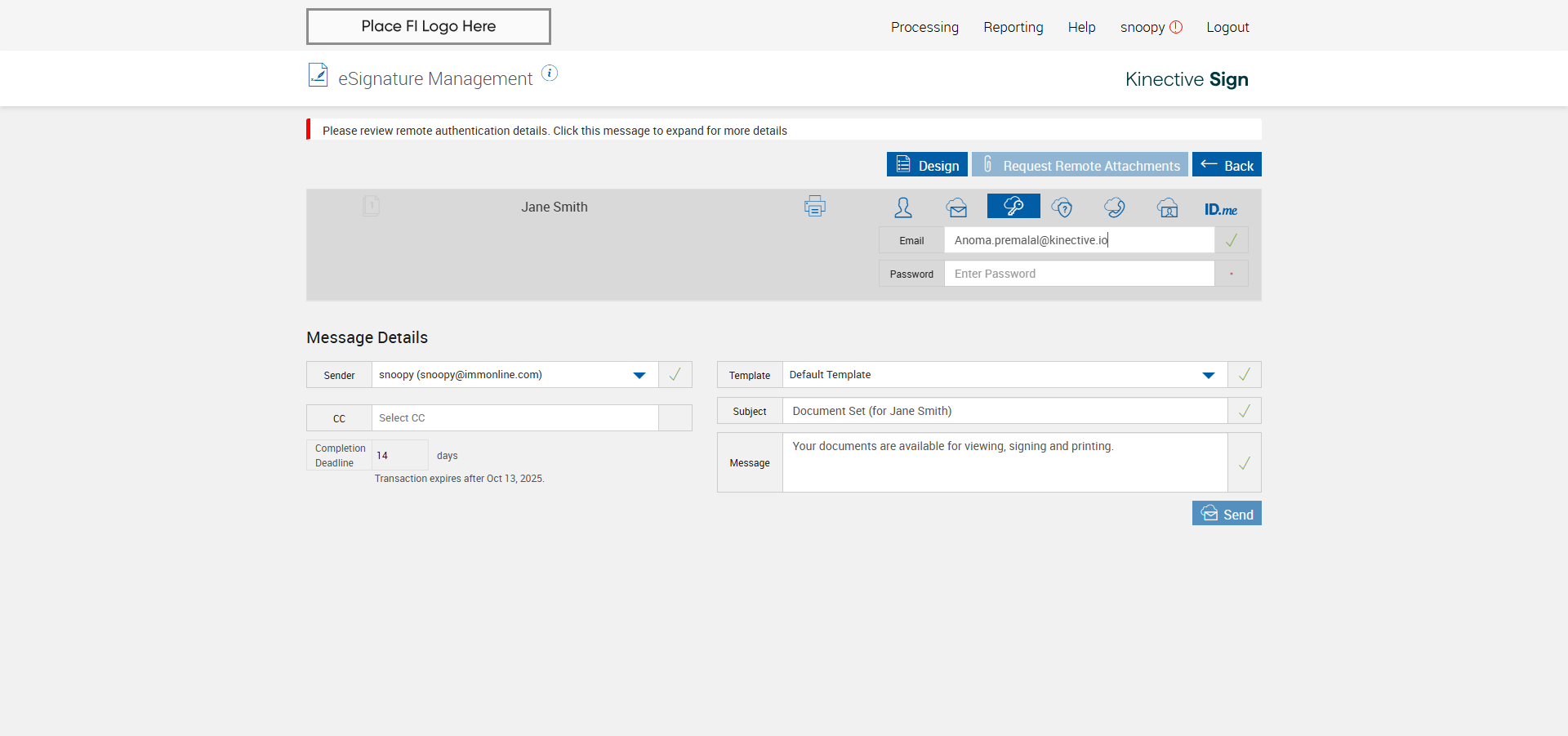Open the Reporting menu
This screenshot has width=1568, height=736.
tap(1013, 27)
